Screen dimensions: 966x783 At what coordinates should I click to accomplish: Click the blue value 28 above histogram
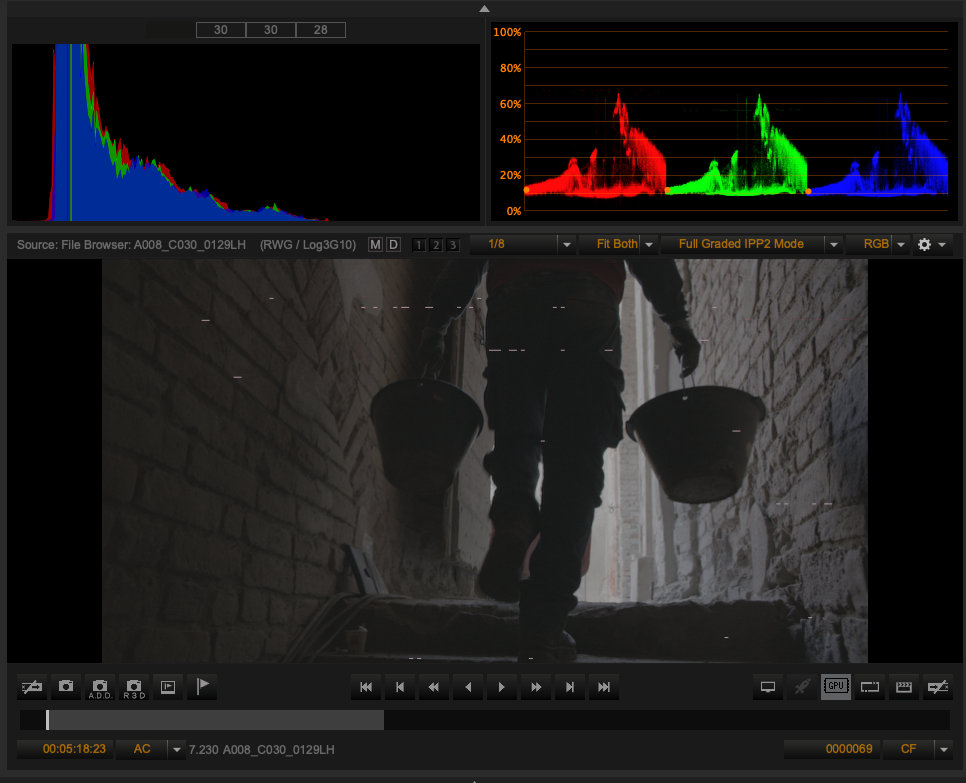(x=320, y=30)
